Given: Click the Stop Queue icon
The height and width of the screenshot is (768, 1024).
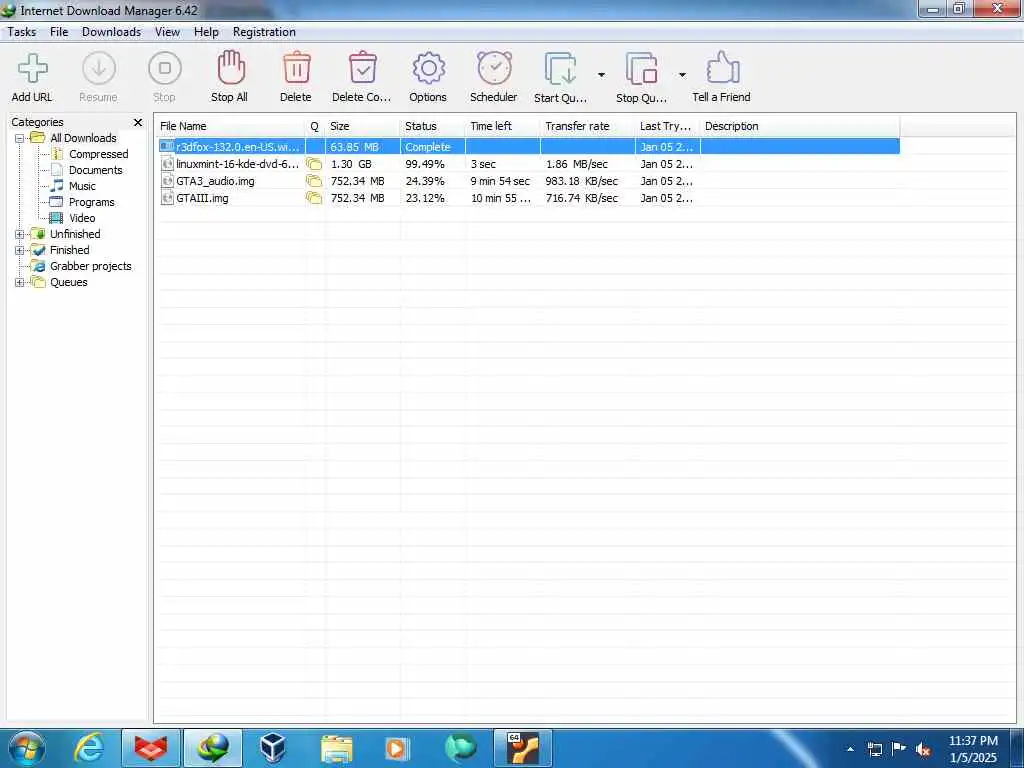Looking at the screenshot, I should [x=641, y=69].
